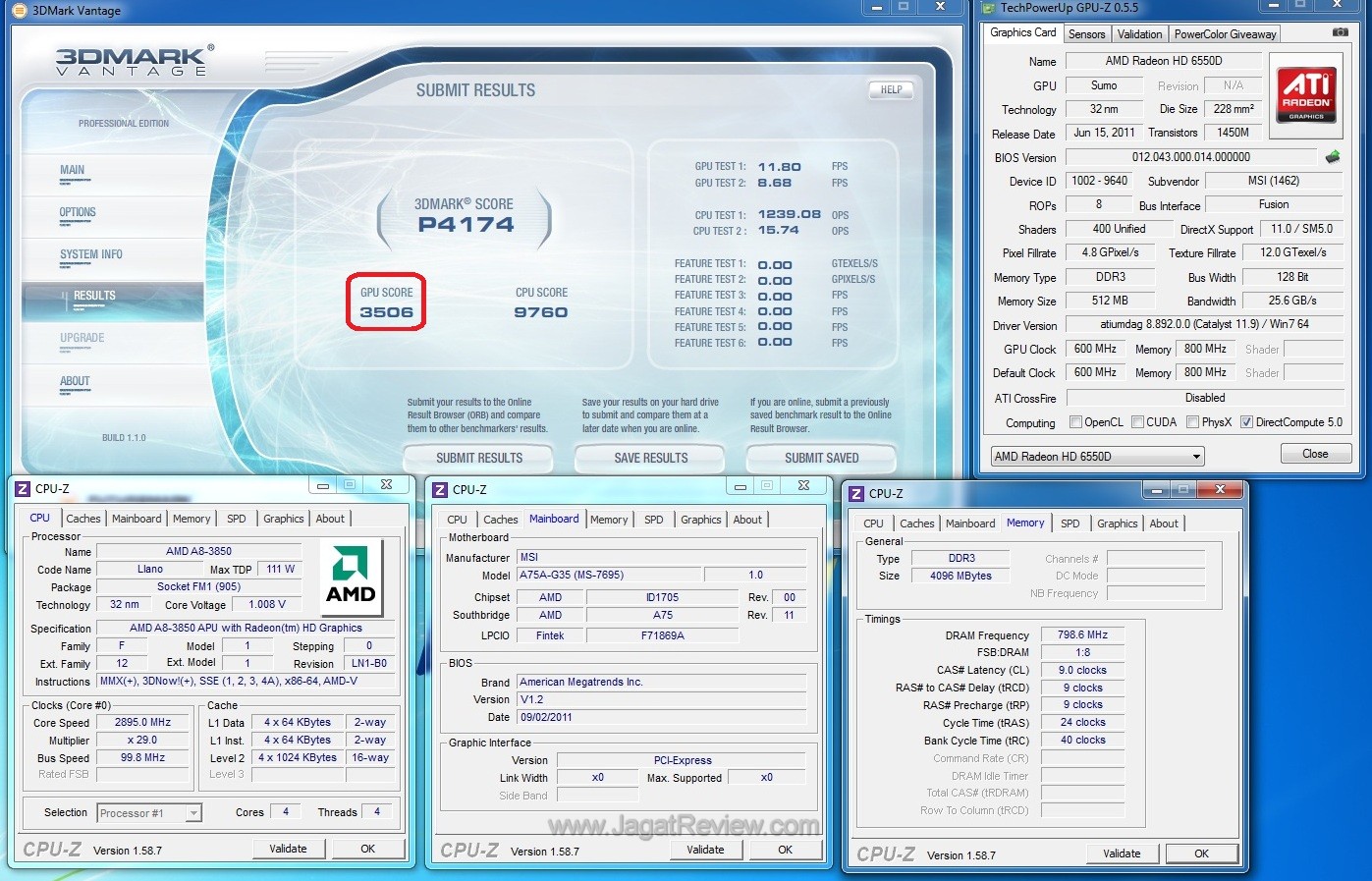Enable the OpenCL checkbox

point(1075,422)
